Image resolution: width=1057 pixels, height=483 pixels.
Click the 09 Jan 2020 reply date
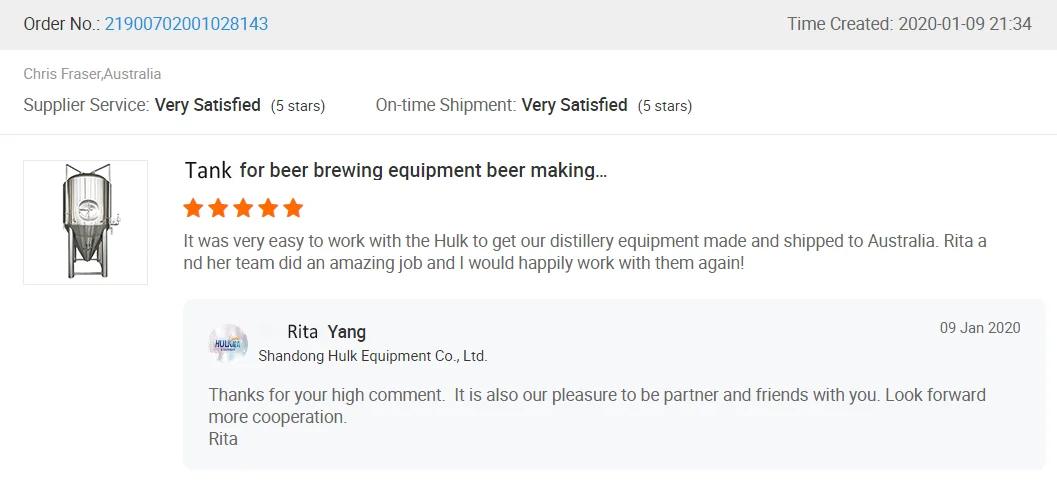(x=980, y=328)
